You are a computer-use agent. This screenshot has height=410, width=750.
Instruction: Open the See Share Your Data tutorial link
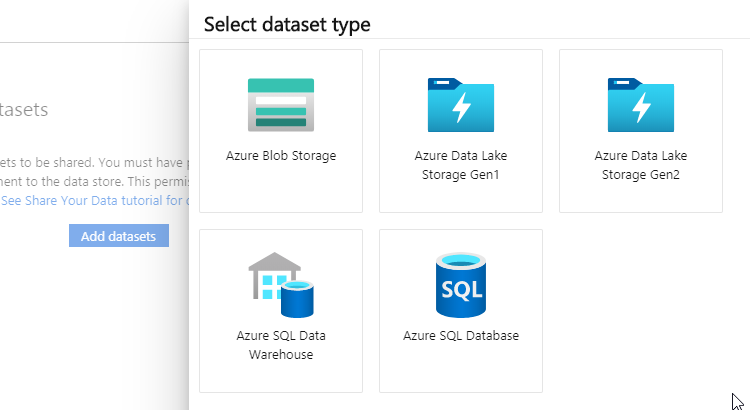95,200
